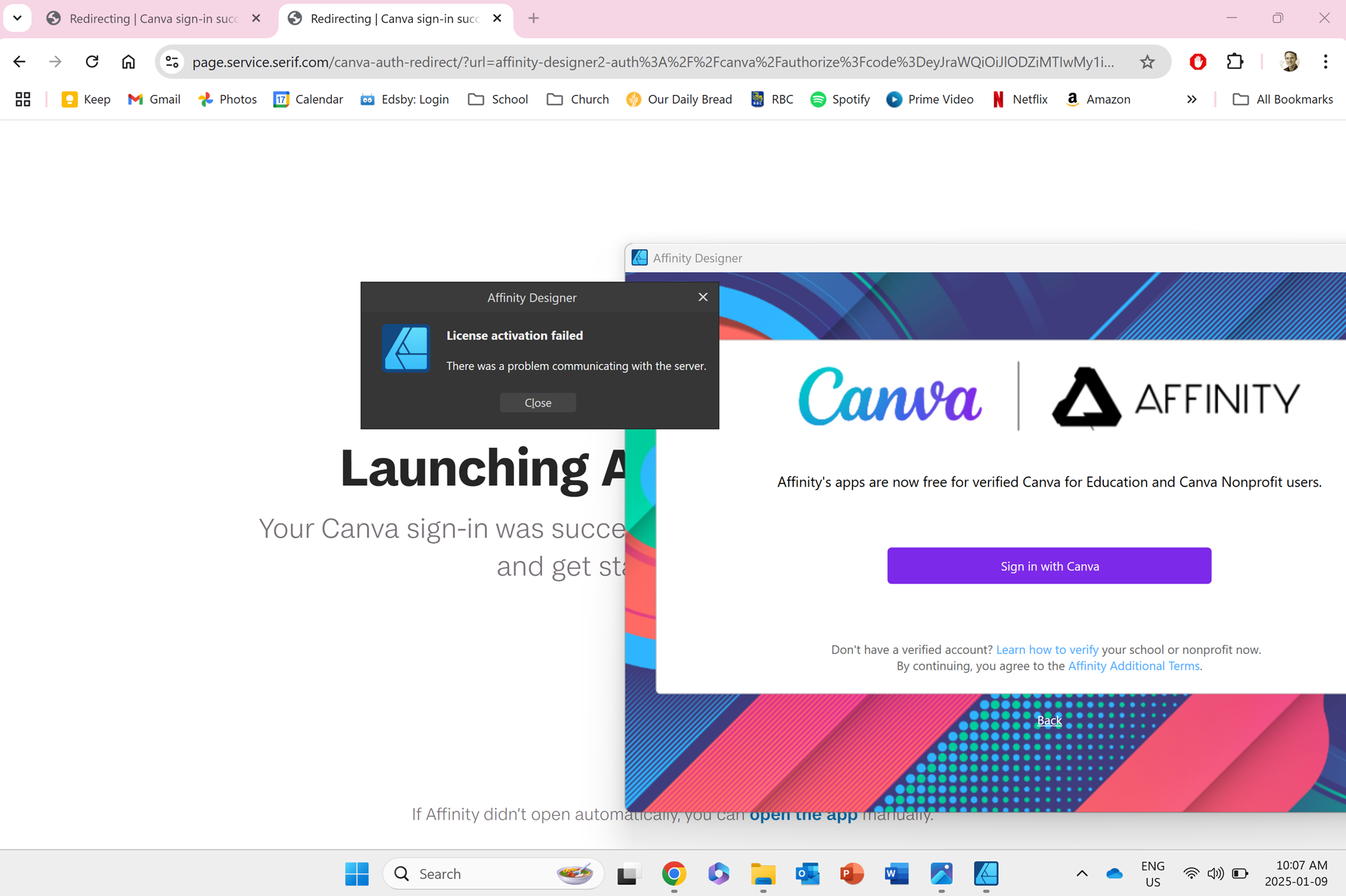
Task: Open the Keep bookmark
Action: [86, 99]
